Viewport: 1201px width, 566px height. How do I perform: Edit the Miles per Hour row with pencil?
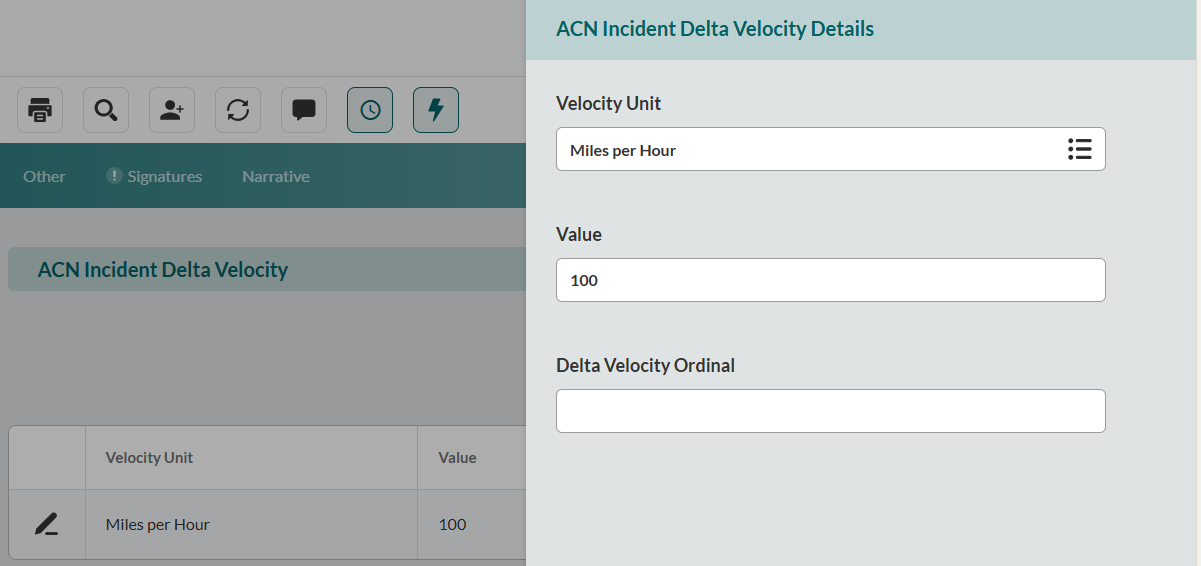pos(46,524)
